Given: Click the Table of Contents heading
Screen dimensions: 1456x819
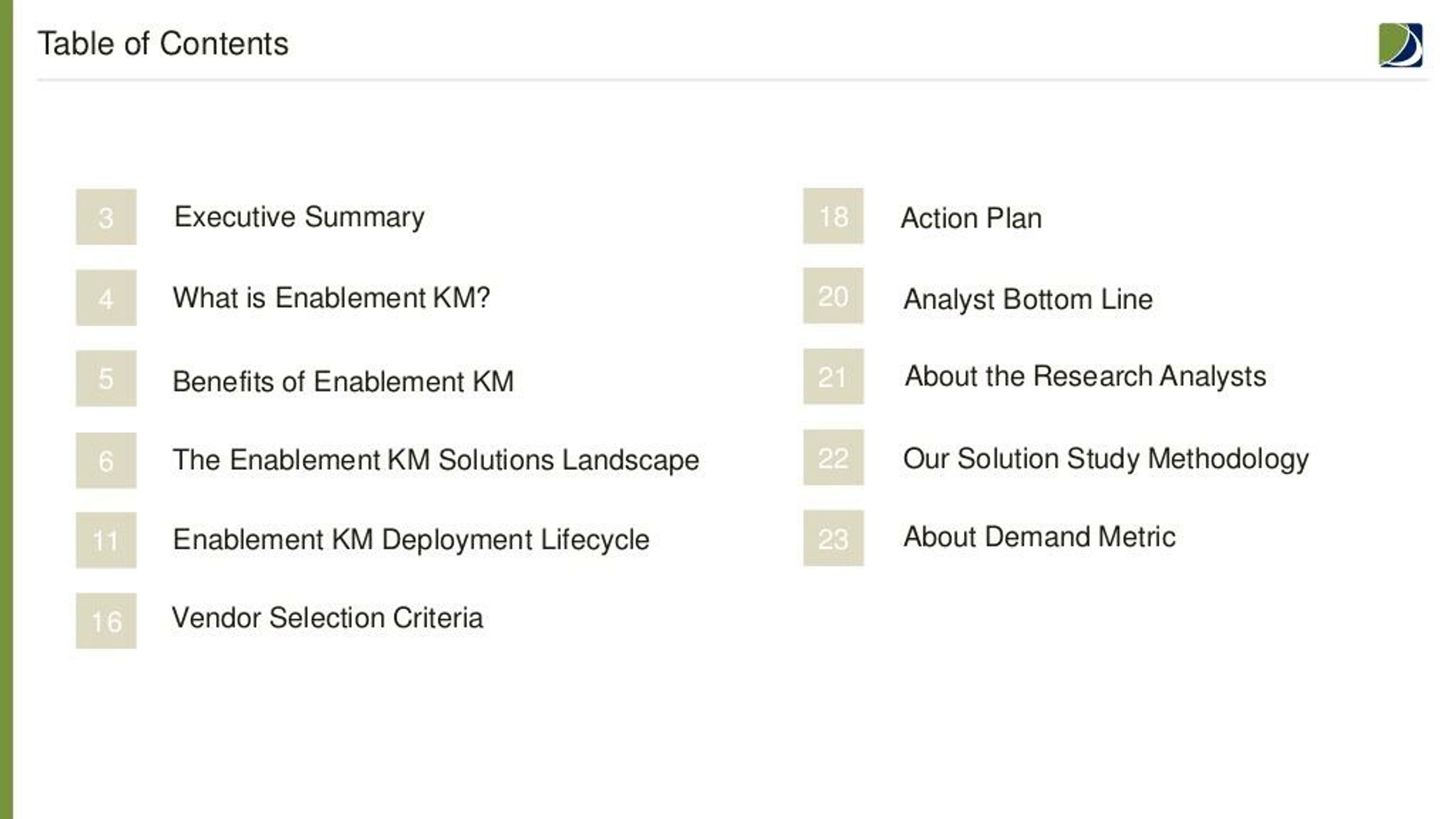Looking at the screenshot, I should click(163, 44).
